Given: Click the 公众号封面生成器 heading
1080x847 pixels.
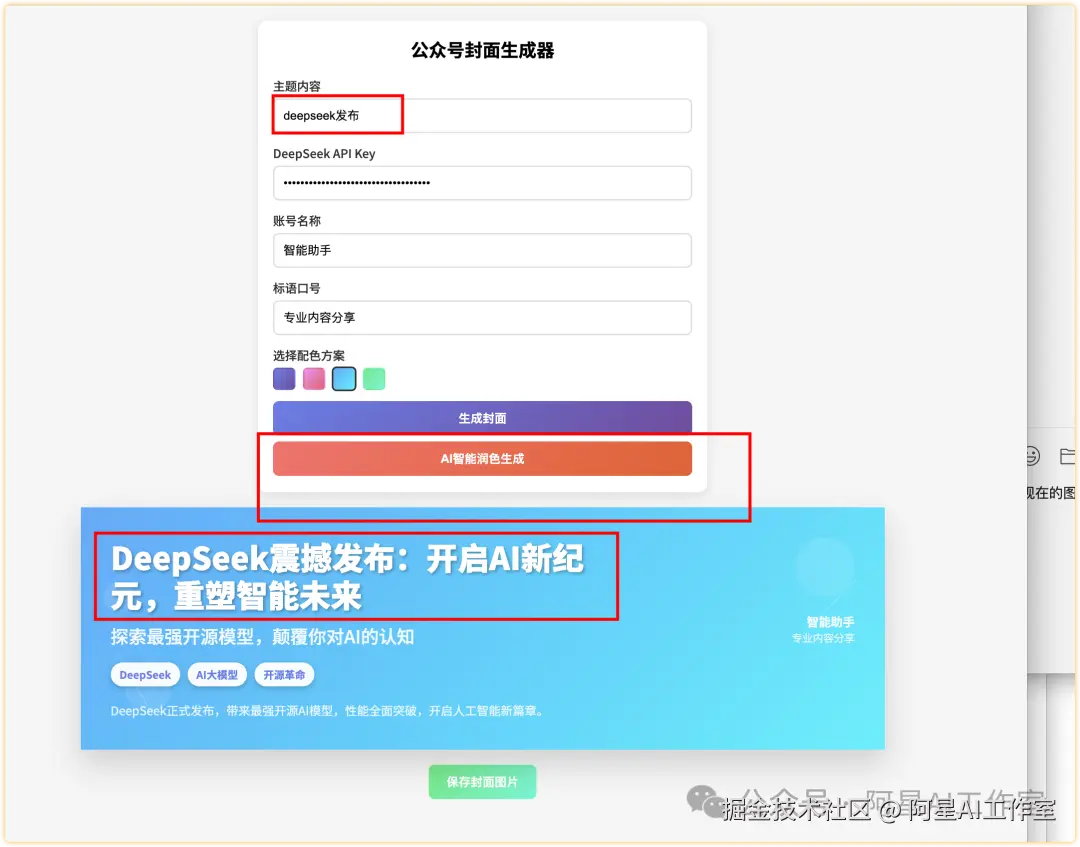Looking at the screenshot, I should [483, 50].
